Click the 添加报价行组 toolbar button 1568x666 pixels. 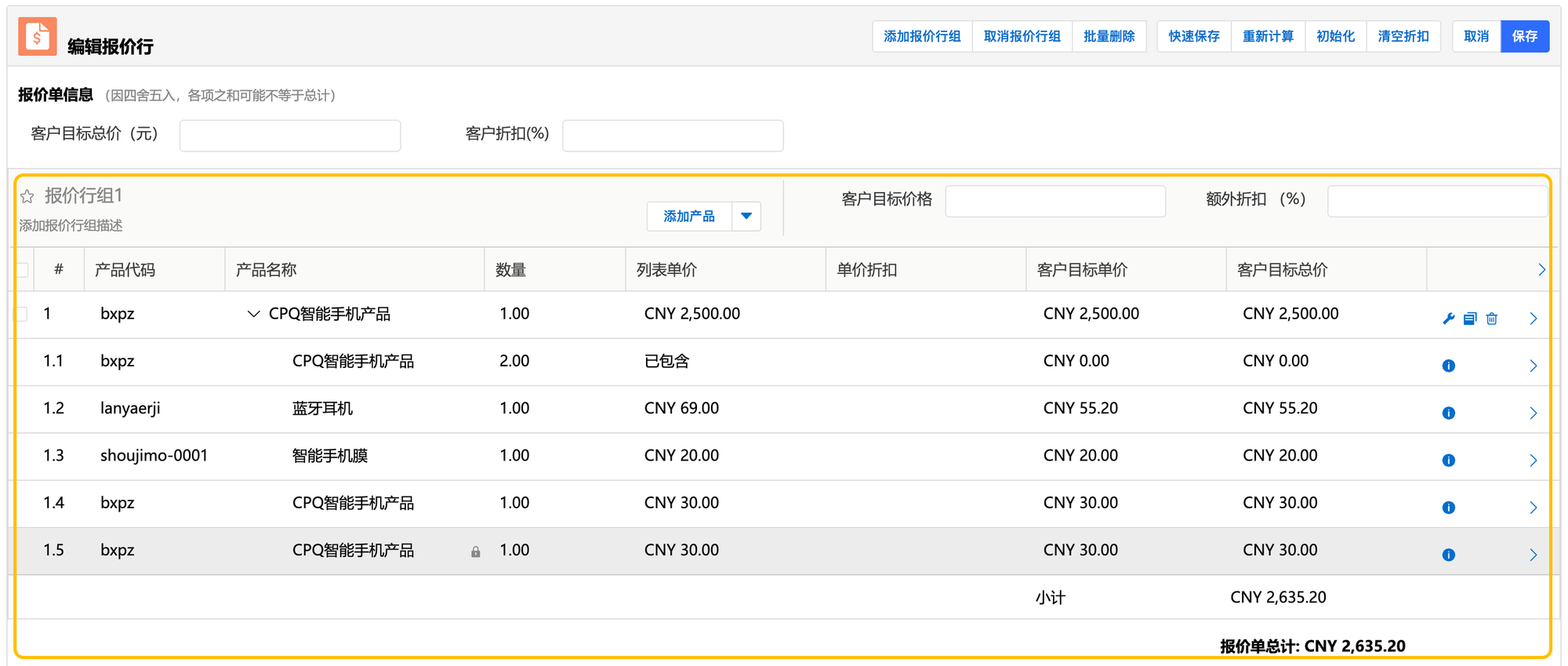(922, 37)
